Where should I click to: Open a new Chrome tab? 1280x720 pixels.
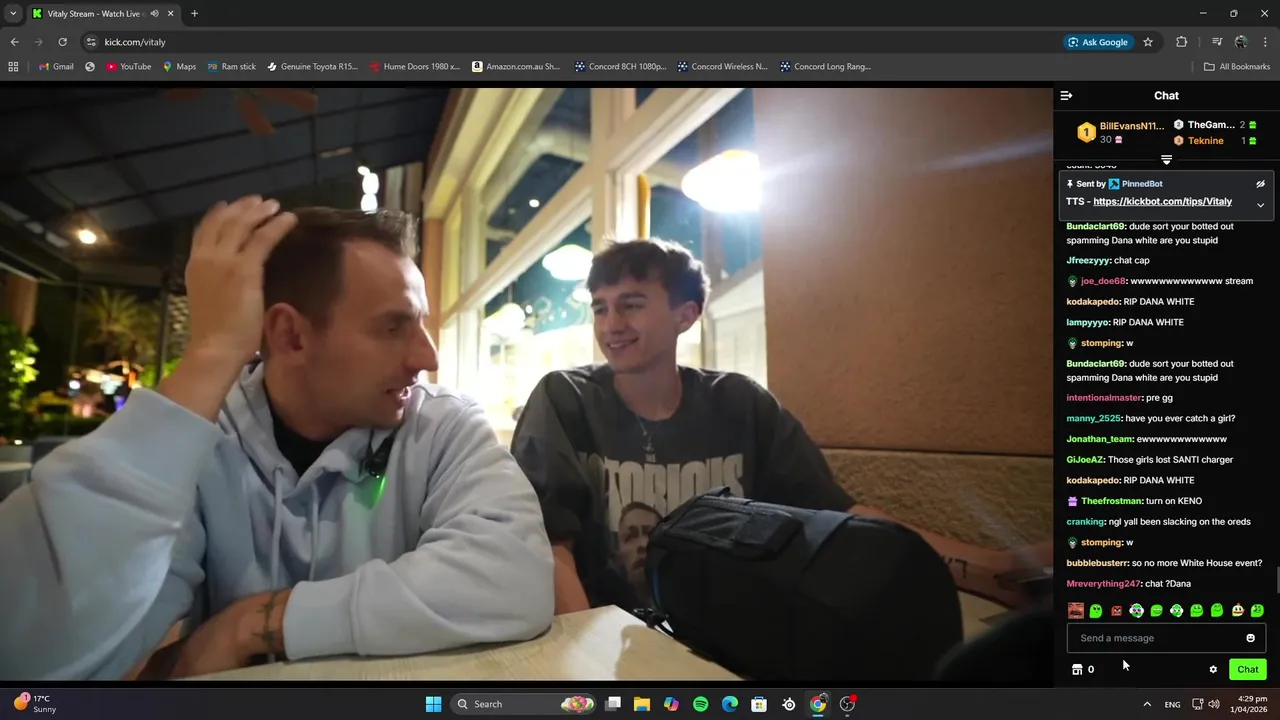194,14
